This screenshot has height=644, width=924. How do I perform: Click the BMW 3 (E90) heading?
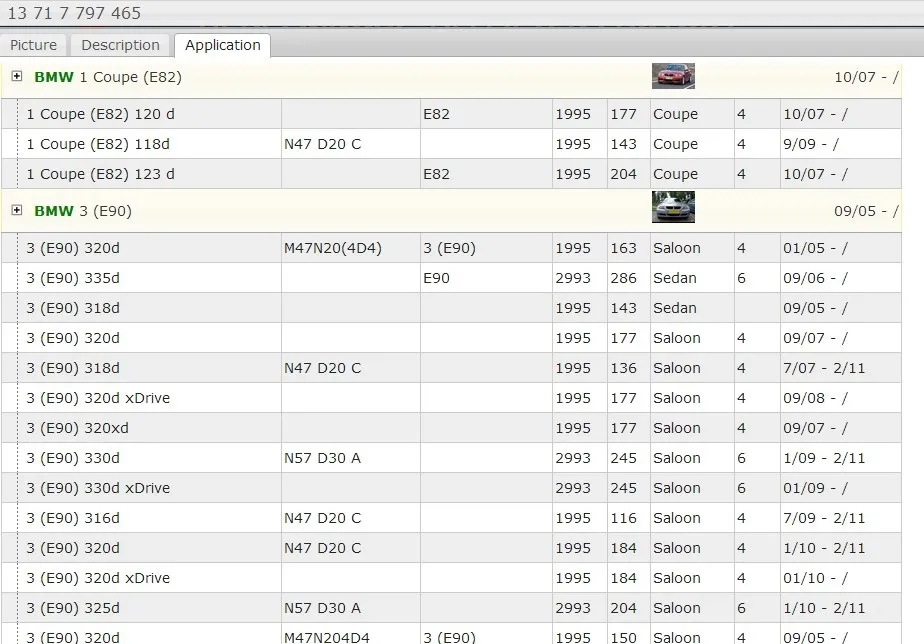(x=83, y=211)
